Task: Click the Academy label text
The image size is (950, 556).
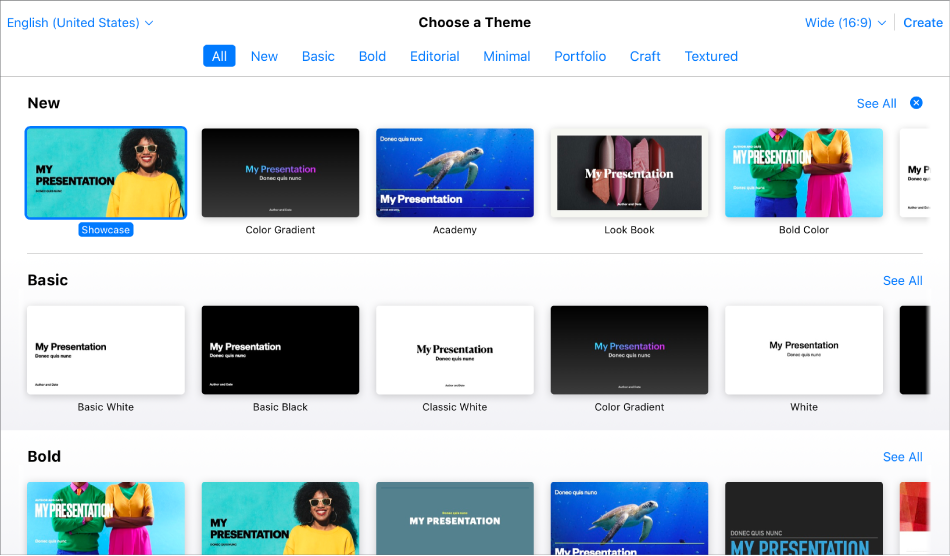Action: pyautogui.click(x=455, y=230)
